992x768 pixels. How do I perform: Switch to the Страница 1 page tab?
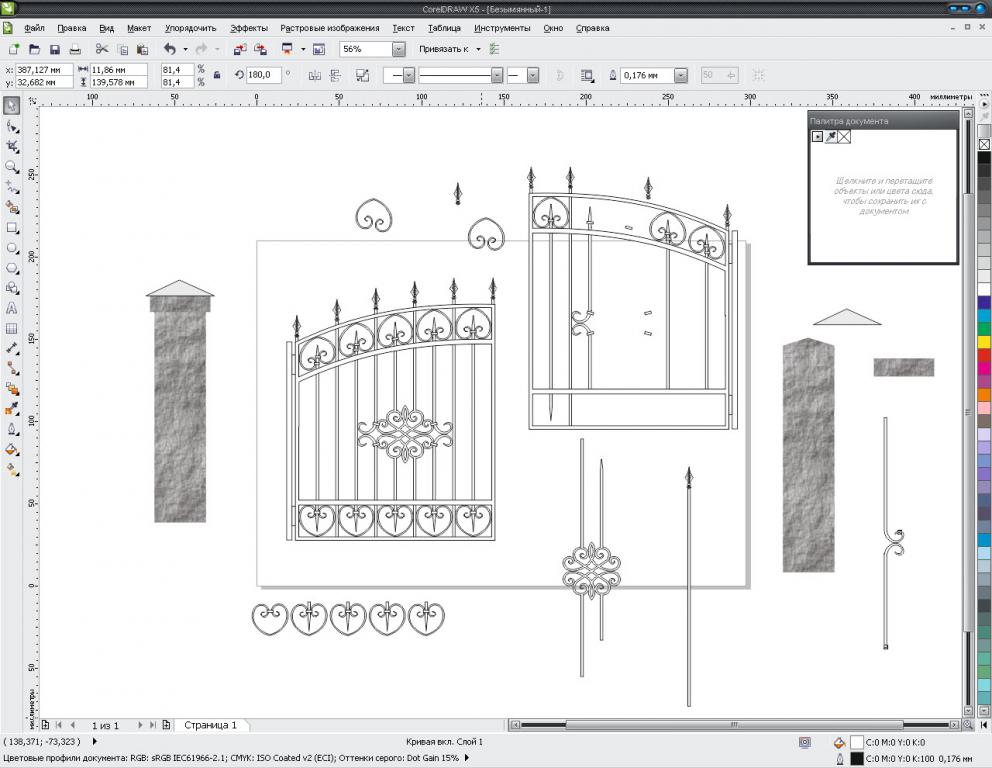point(210,725)
